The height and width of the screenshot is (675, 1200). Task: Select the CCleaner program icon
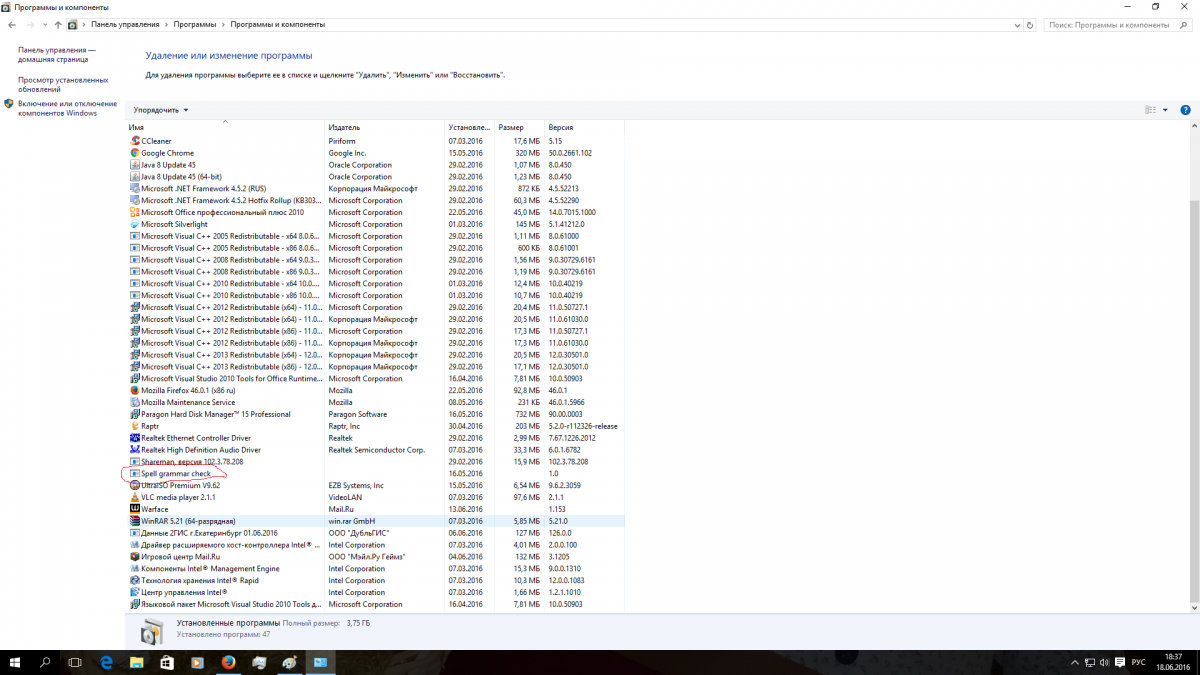(x=135, y=141)
